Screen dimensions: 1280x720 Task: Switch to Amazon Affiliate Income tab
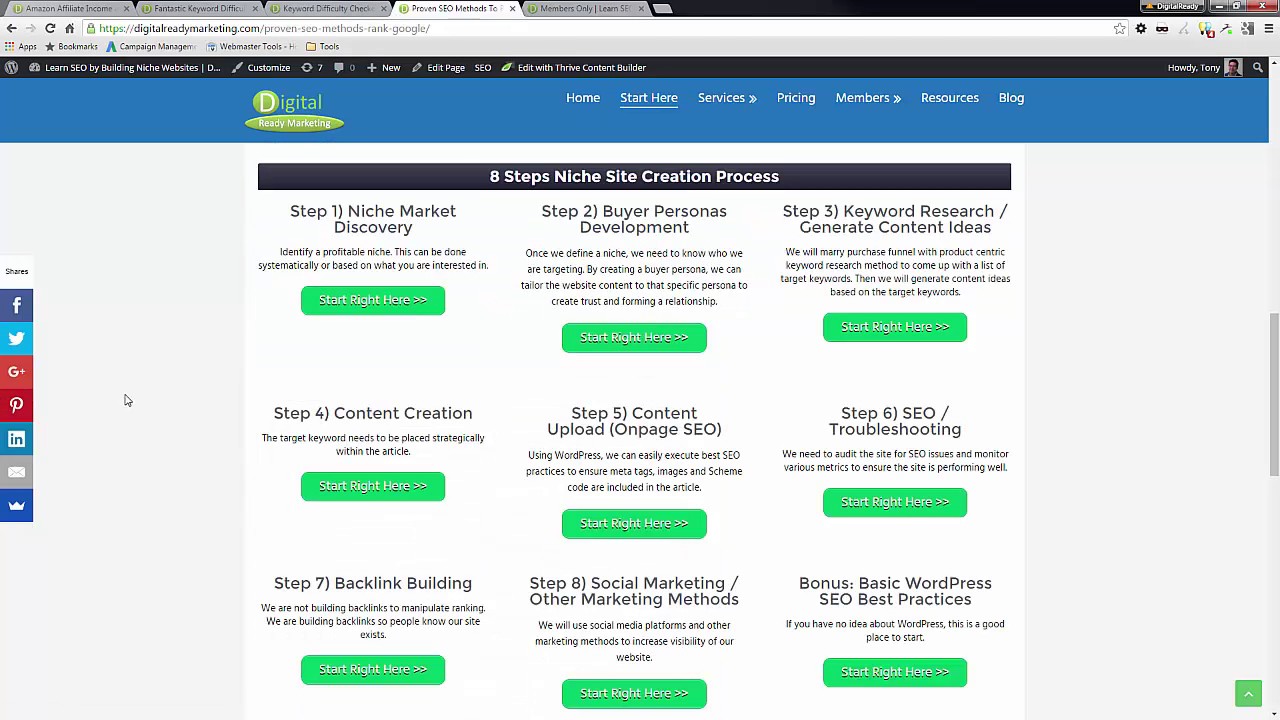coord(68,8)
